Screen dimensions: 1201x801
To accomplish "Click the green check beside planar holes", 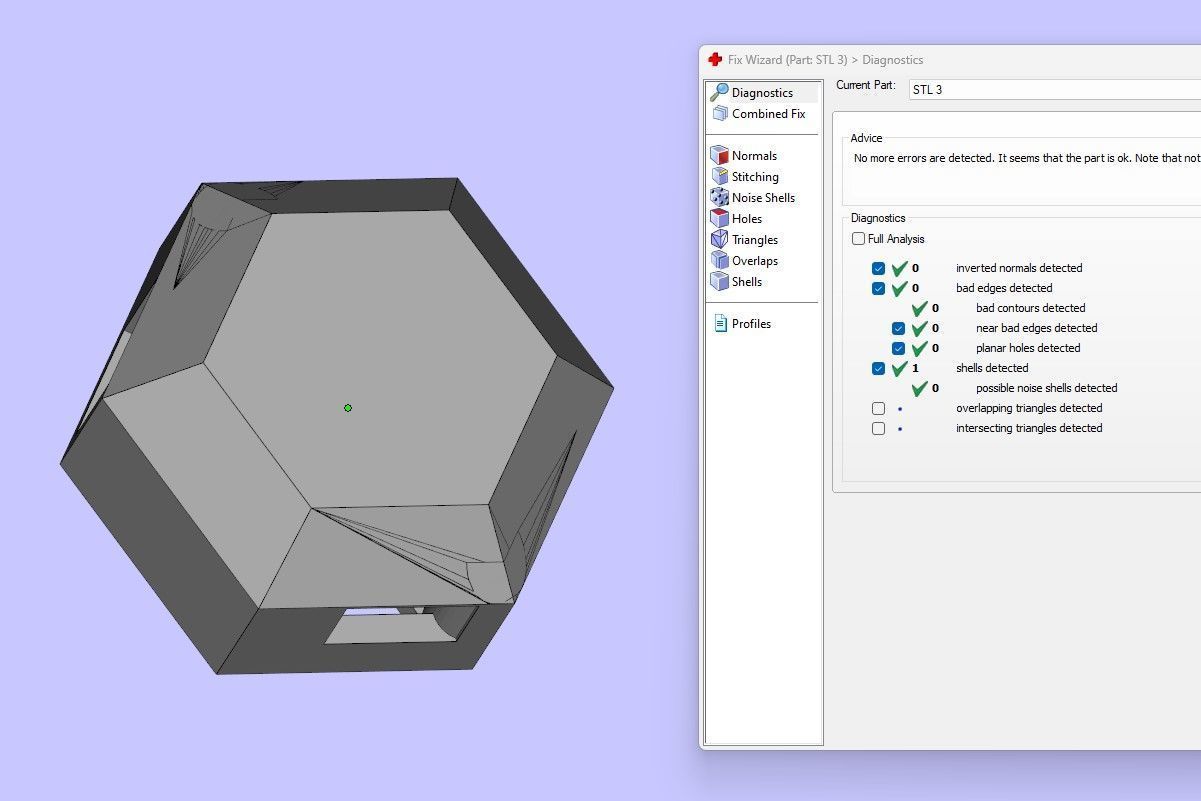I will (x=919, y=348).
